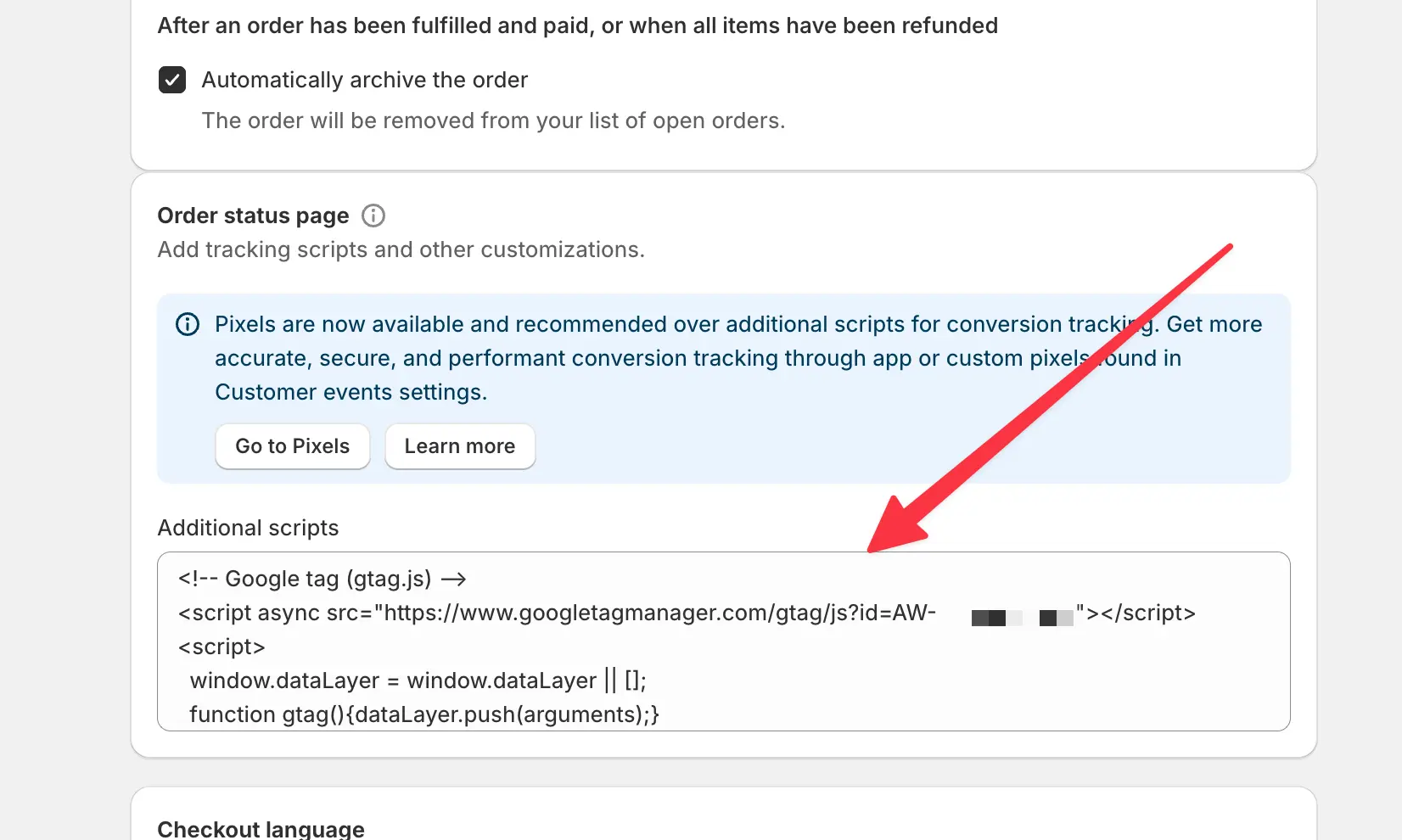Click the 'window.dataLayer' line in script box
The image size is (1402, 840).
(x=418, y=680)
